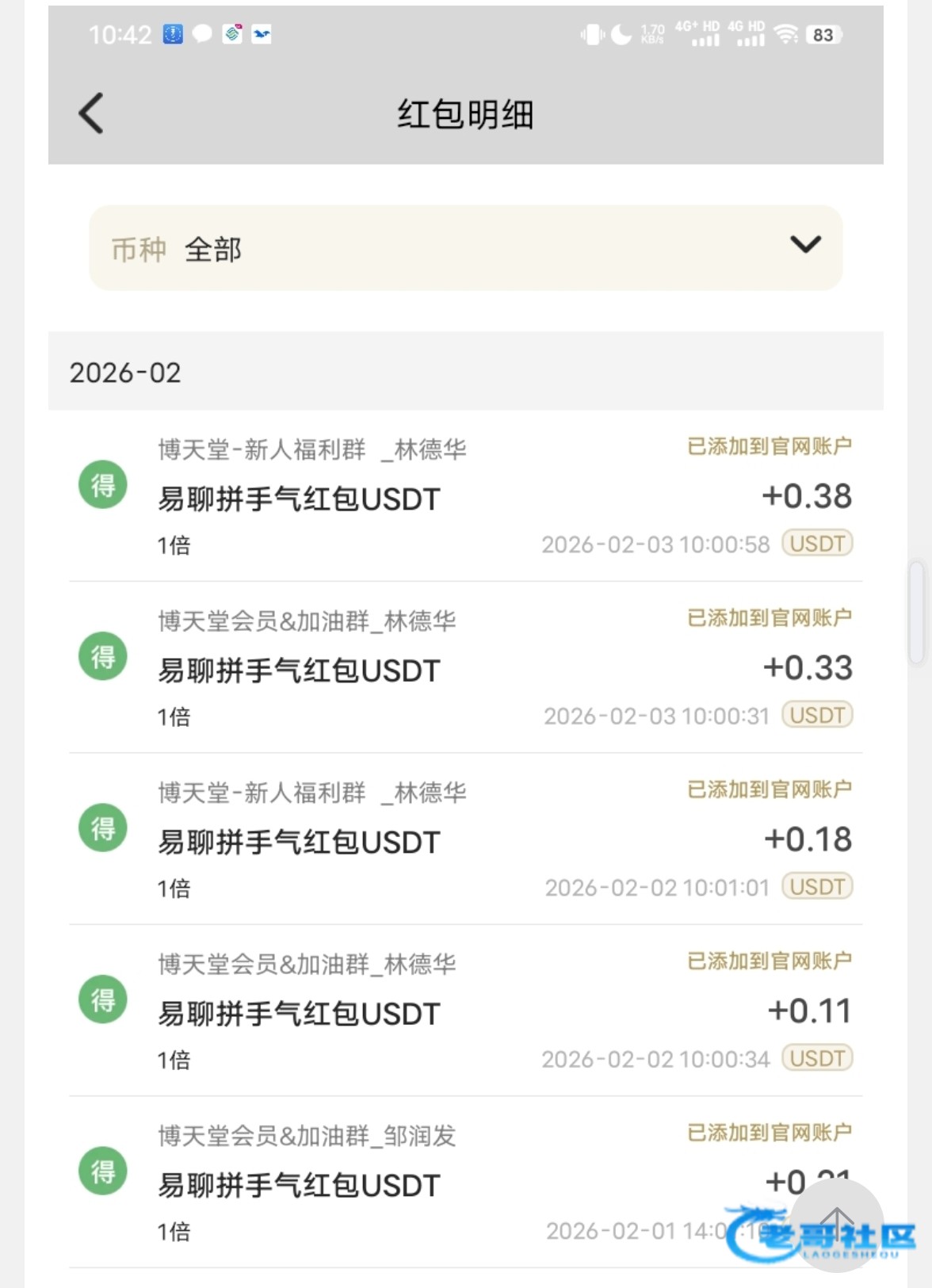Click green 得 icon beside +0.38 entry
932x1288 pixels.
click(x=103, y=484)
